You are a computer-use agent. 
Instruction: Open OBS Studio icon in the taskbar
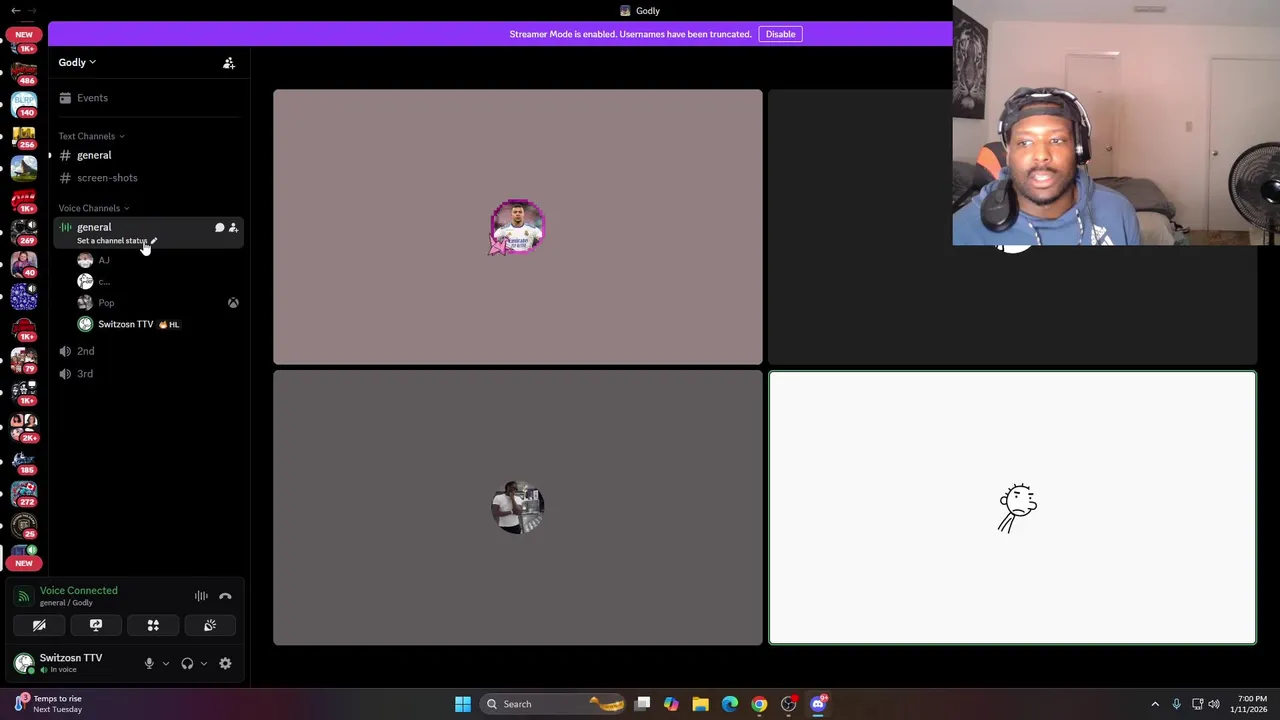(789, 704)
